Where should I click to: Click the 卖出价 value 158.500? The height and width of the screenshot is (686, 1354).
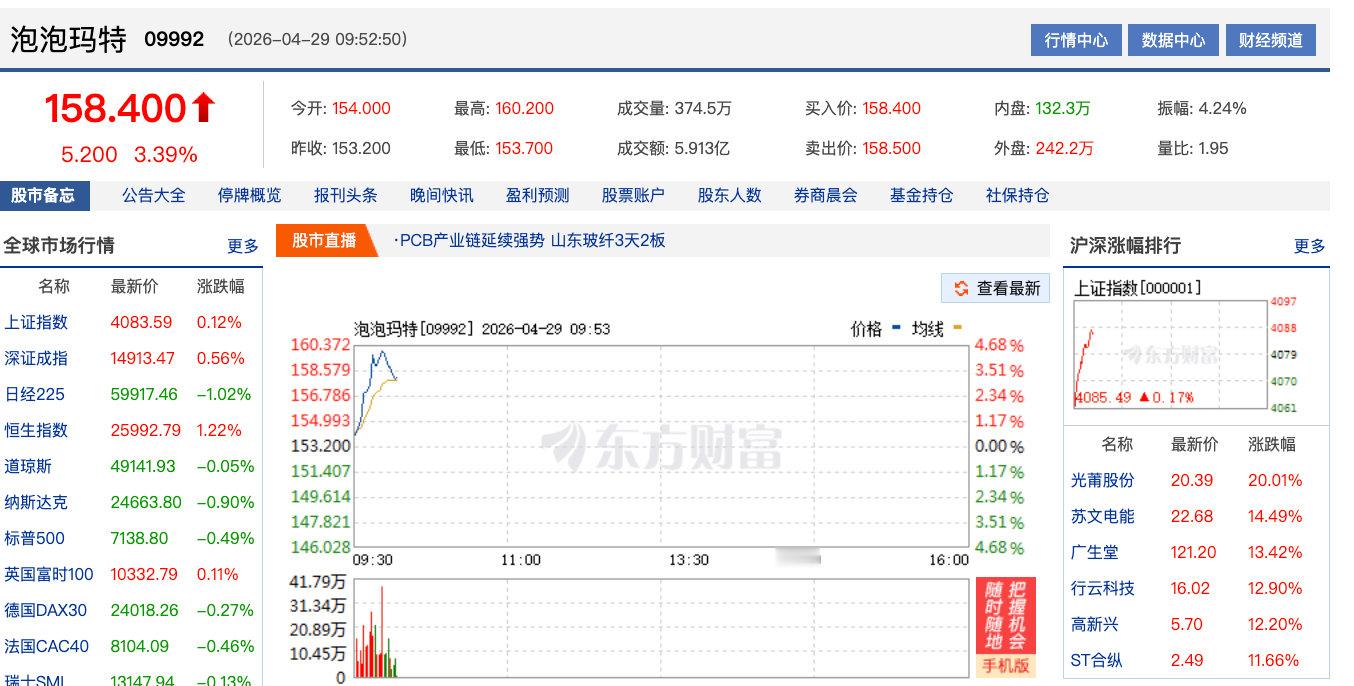coord(891,148)
